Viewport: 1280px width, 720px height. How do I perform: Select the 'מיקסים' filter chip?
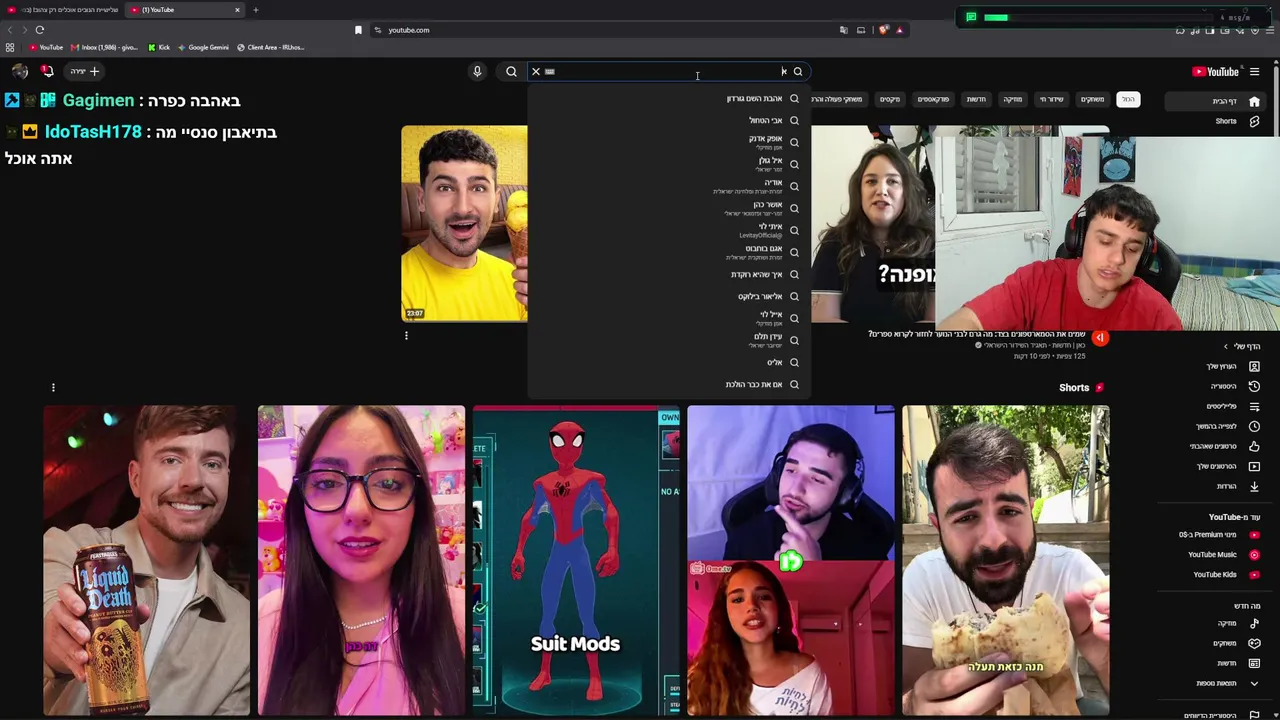pyautogui.click(x=890, y=99)
